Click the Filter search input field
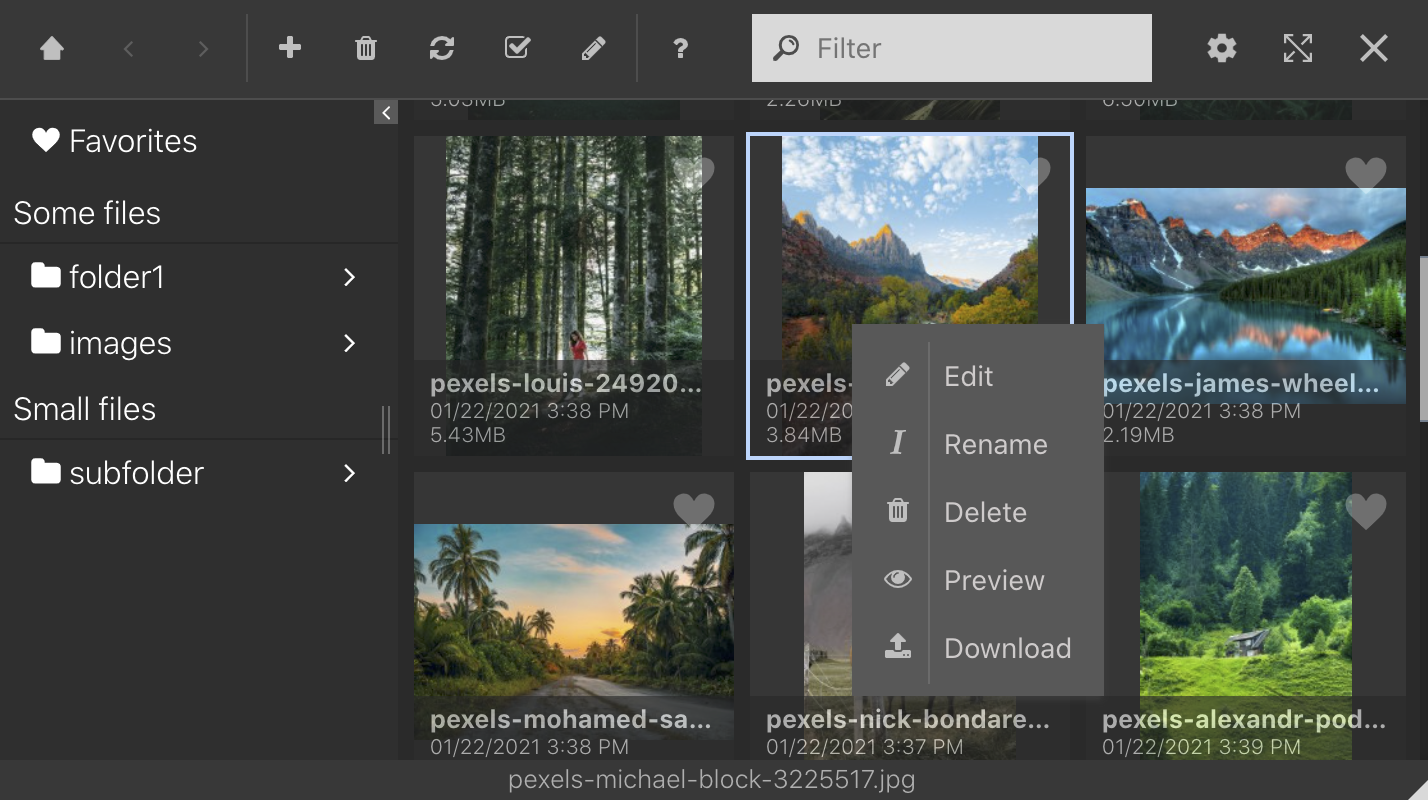1428x800 pixels. pyautogui.click(x=952, y=48)
